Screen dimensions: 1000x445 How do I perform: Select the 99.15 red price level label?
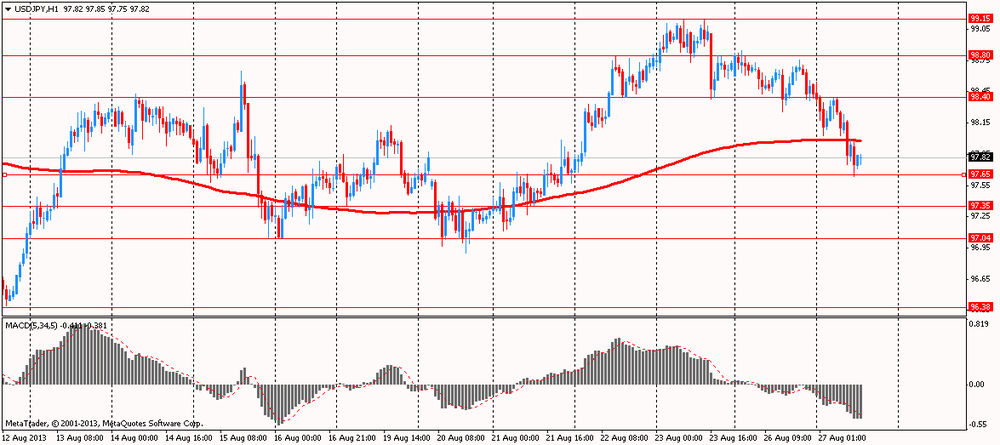(x=978, y=18)
